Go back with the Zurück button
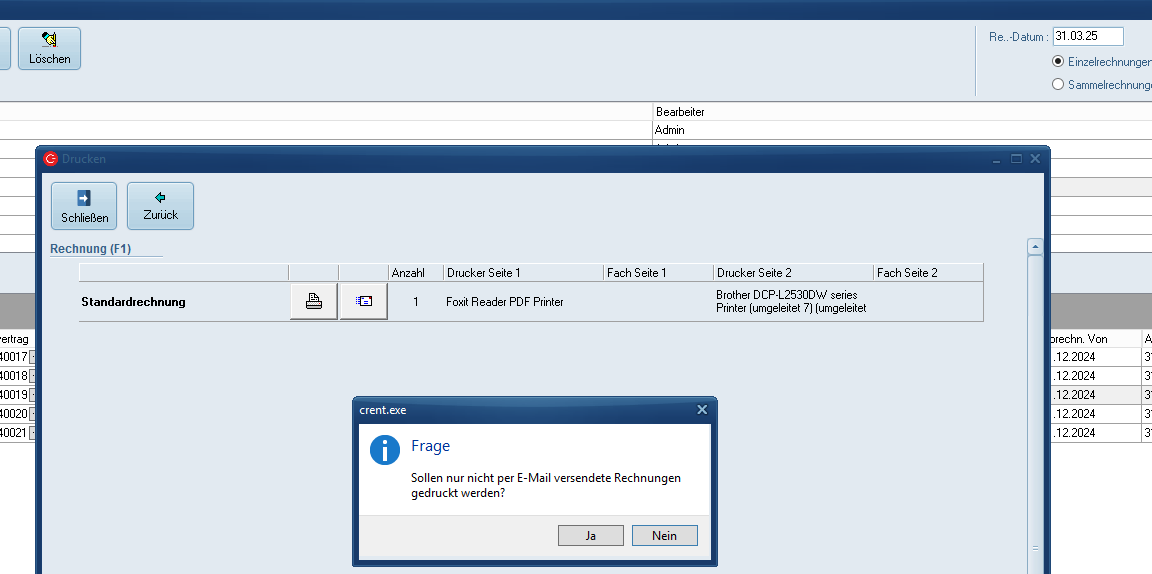Viewport: 1152px width, 574px height. click(x=160, y=205)
